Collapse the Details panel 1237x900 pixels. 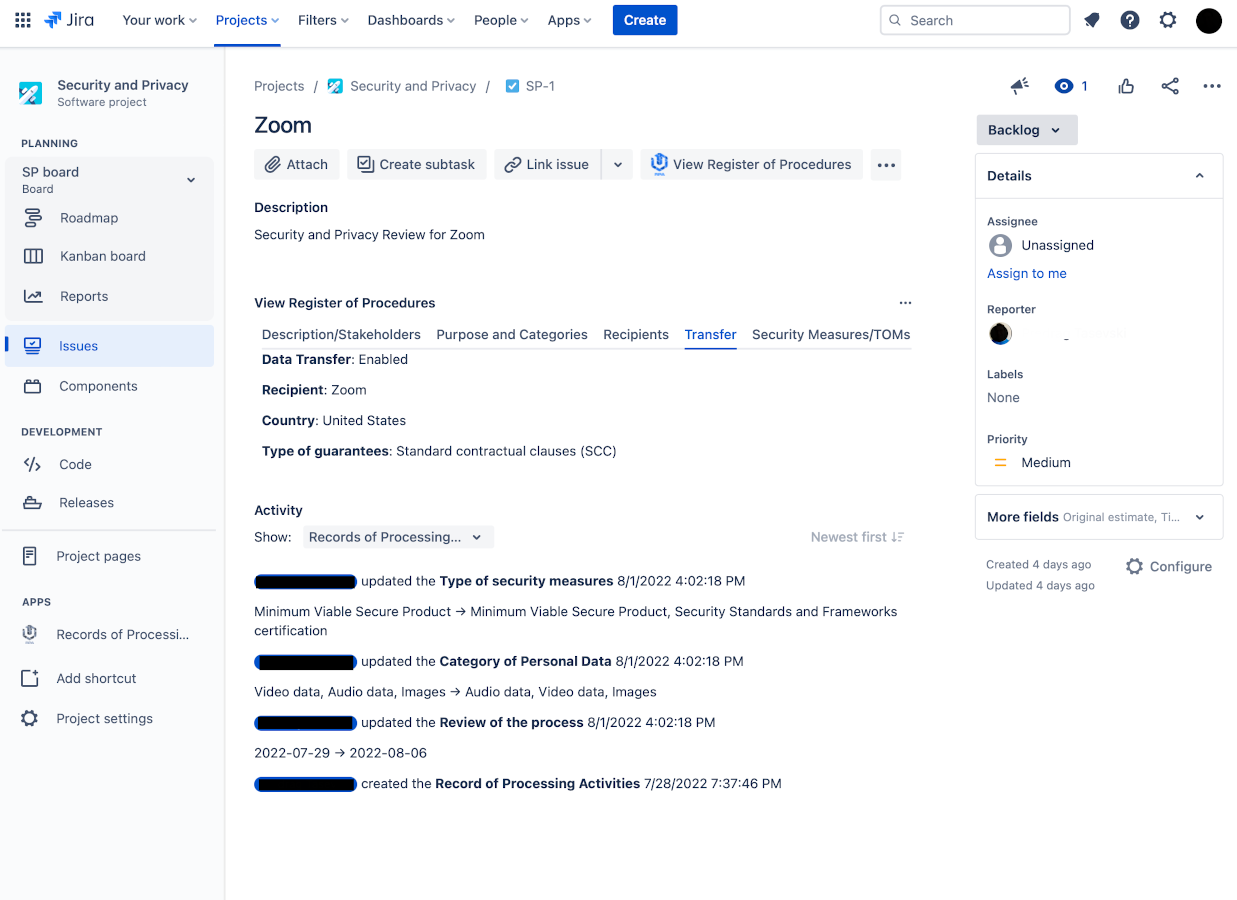pyautogui.click(x=1200, y=176)
